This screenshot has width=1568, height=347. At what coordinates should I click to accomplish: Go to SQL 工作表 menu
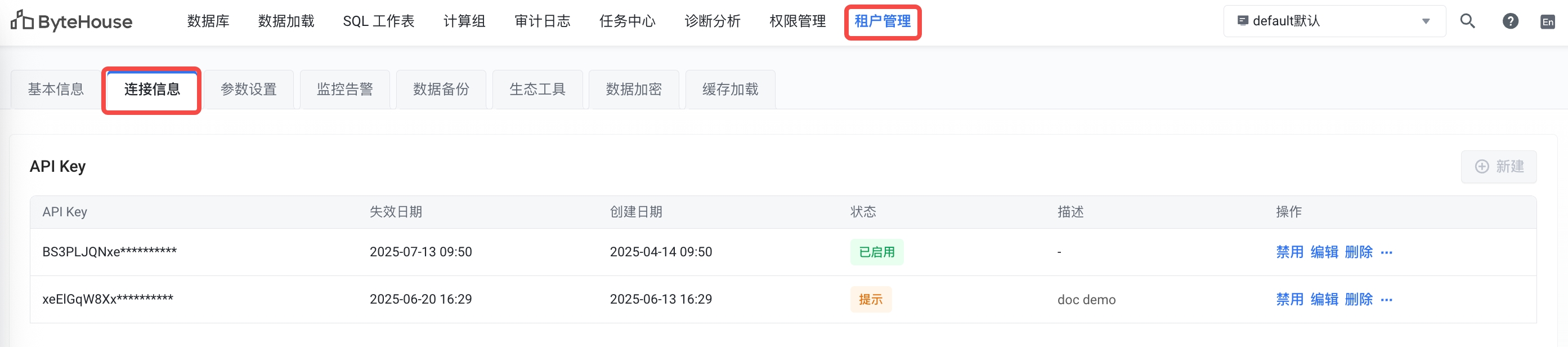click(x=378, y=21)
